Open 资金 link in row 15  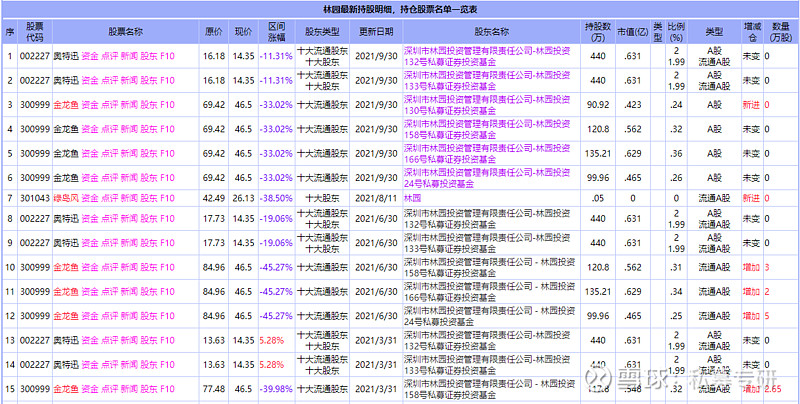click(x=90, y=389)
